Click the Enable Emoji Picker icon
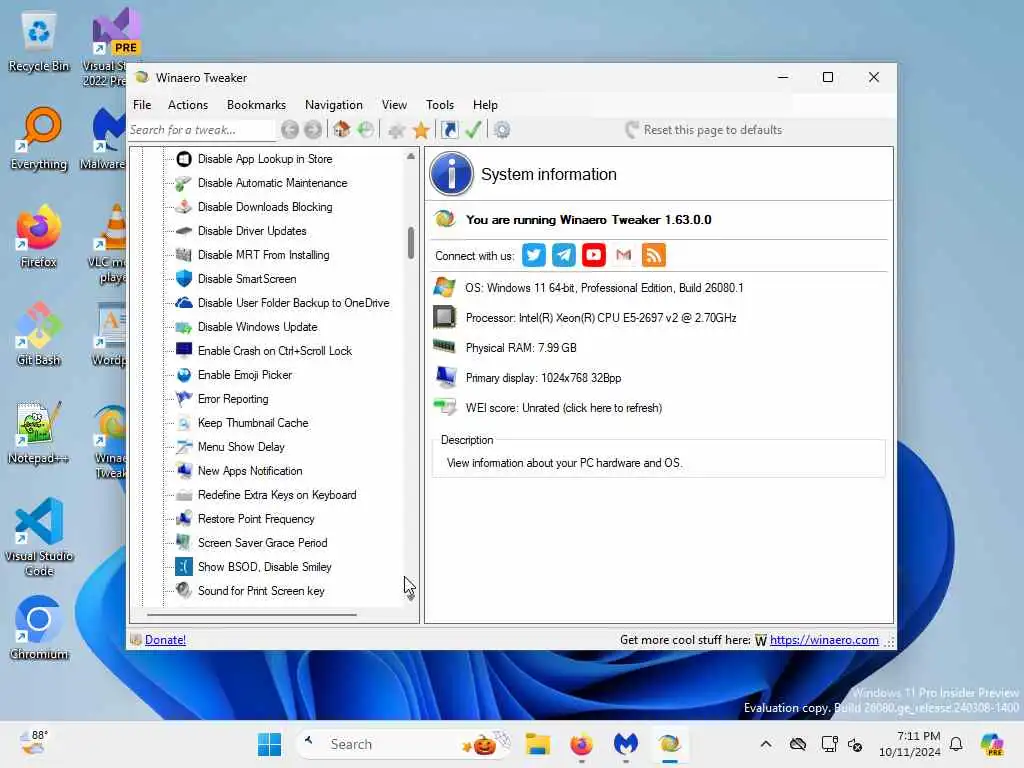Image resolution: width=1024 pixels, height=768 pixels. (x=184, y=375)
